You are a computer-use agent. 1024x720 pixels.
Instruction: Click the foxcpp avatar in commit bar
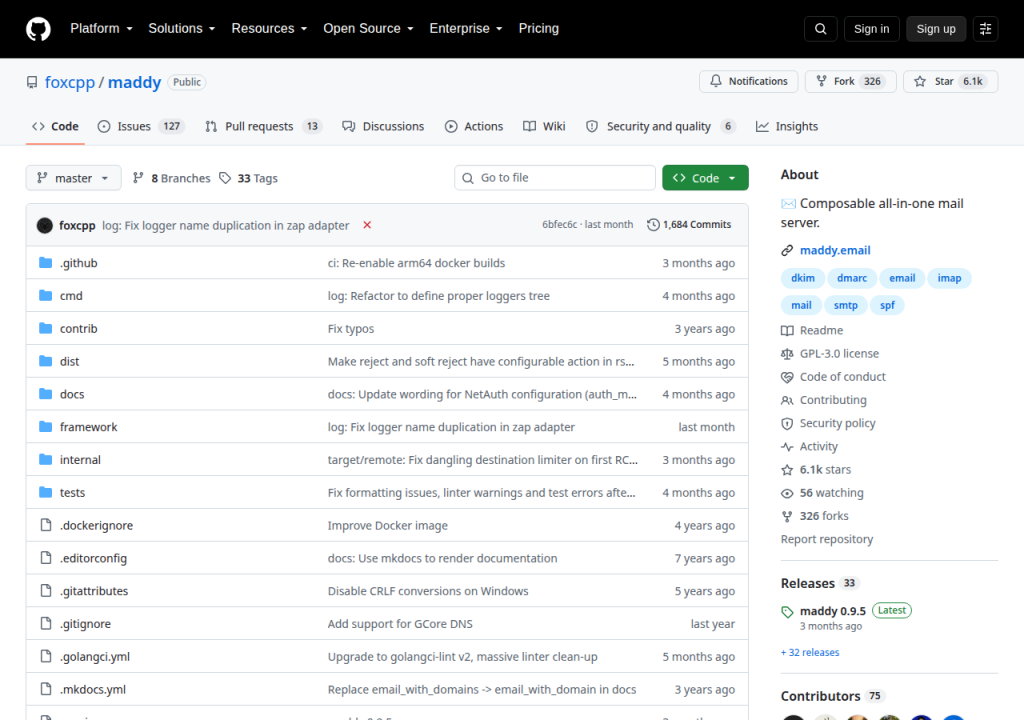(x=44, y=225)
